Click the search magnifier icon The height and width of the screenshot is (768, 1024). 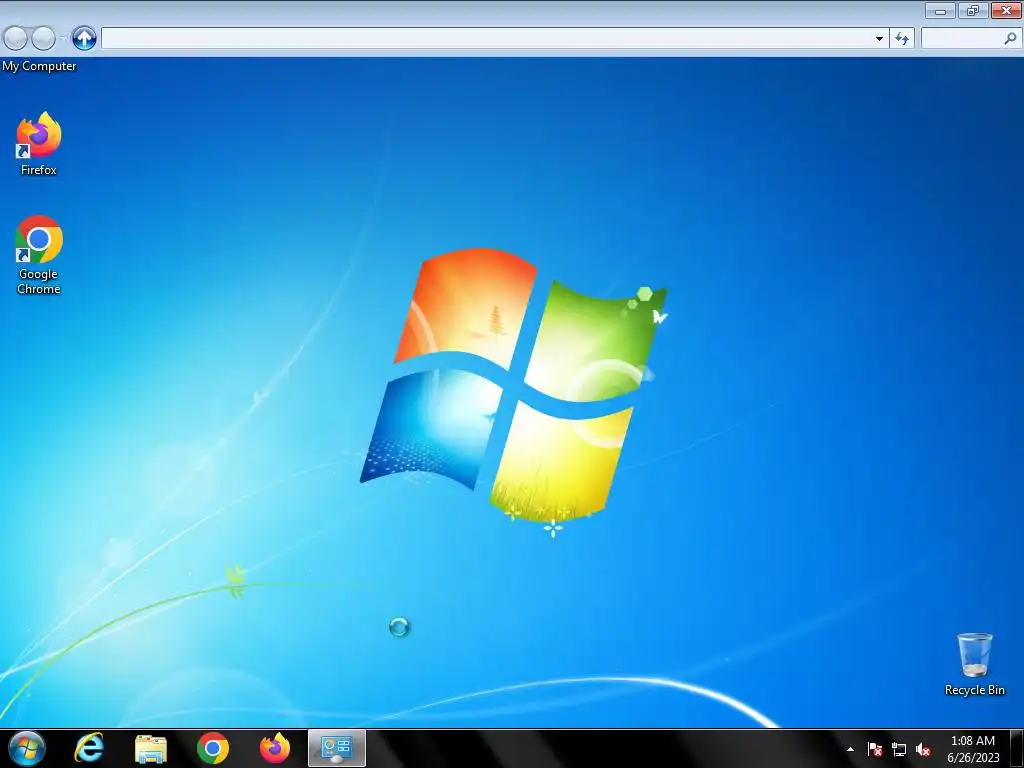[x=1010, y=39]
